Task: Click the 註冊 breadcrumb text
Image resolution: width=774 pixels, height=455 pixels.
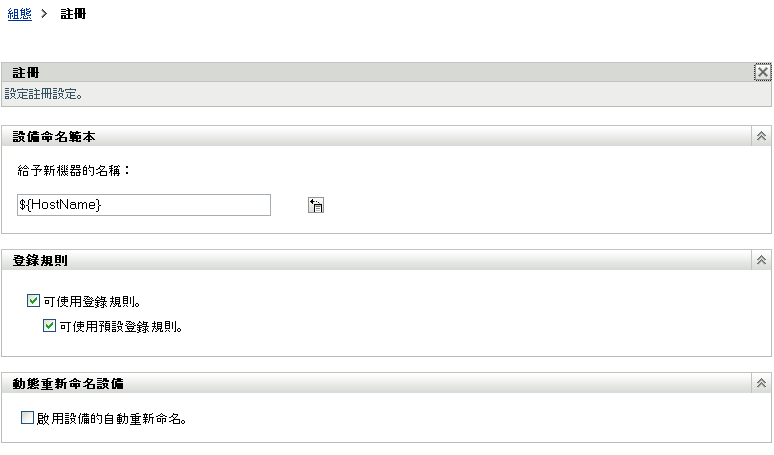Action: pyautogui.click(x=73, y=15)
